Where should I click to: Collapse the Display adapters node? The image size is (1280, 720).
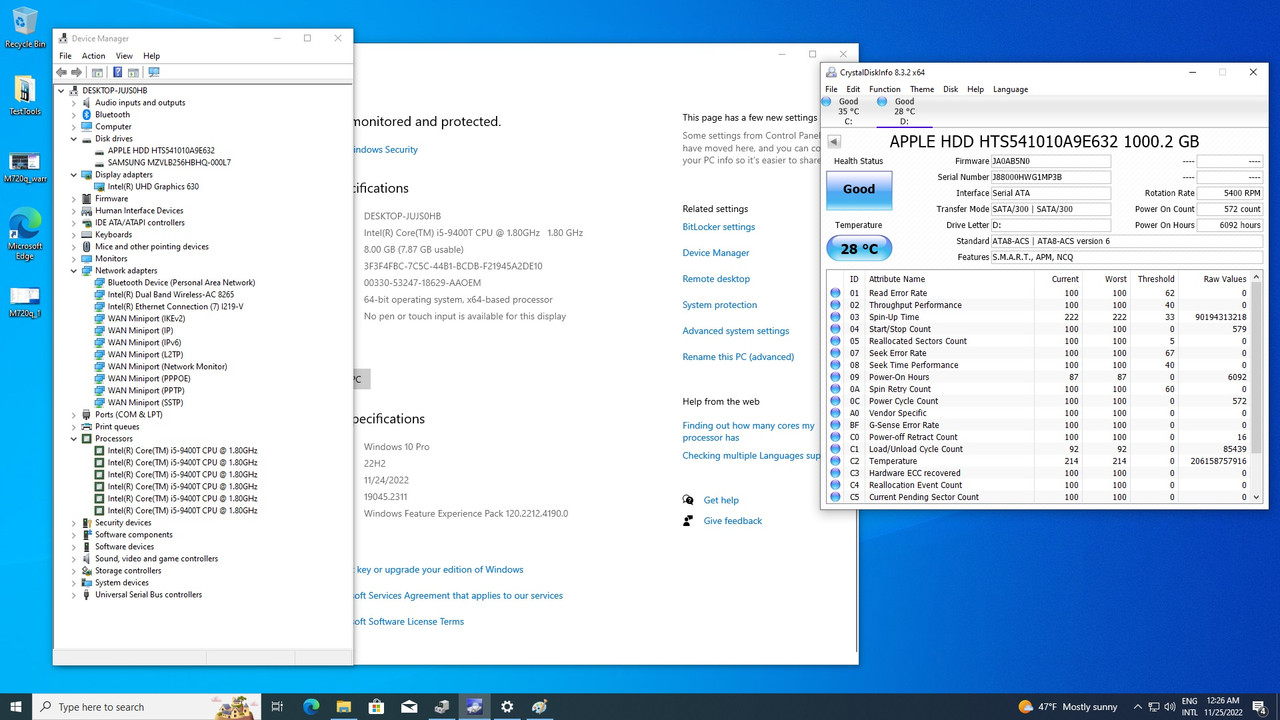(x=74, y=175)
